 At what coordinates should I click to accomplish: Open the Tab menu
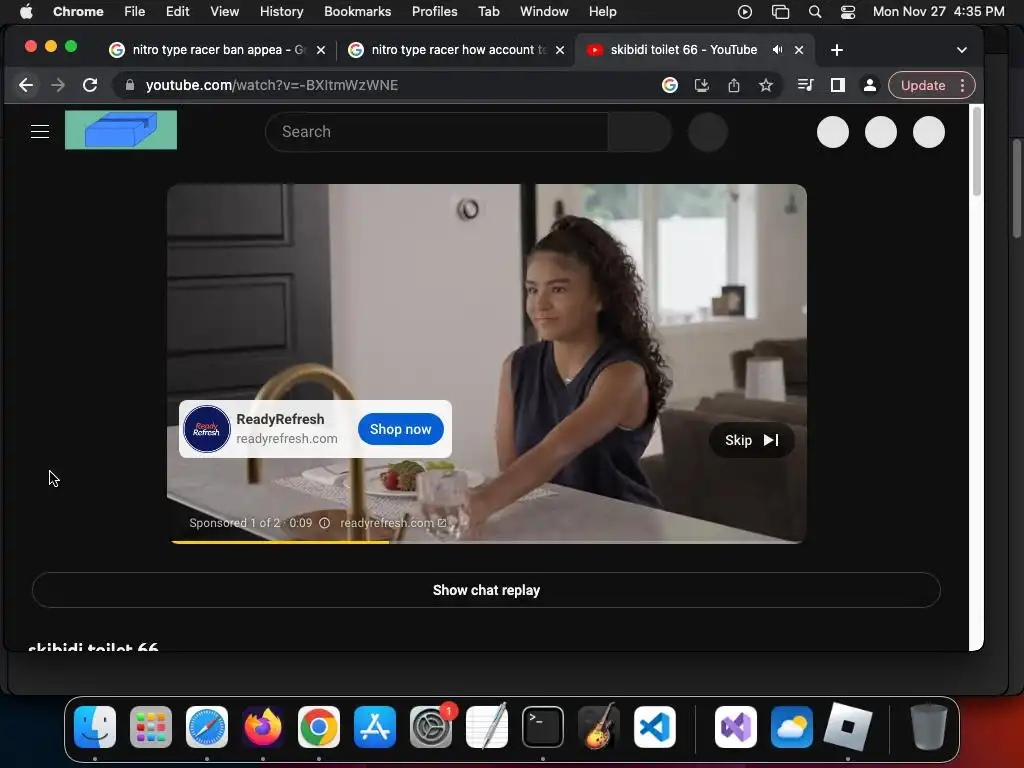pos(488,11)
